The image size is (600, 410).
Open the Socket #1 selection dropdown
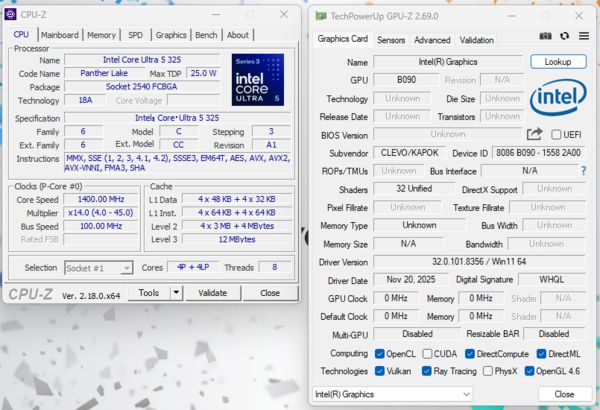(99, 268)
